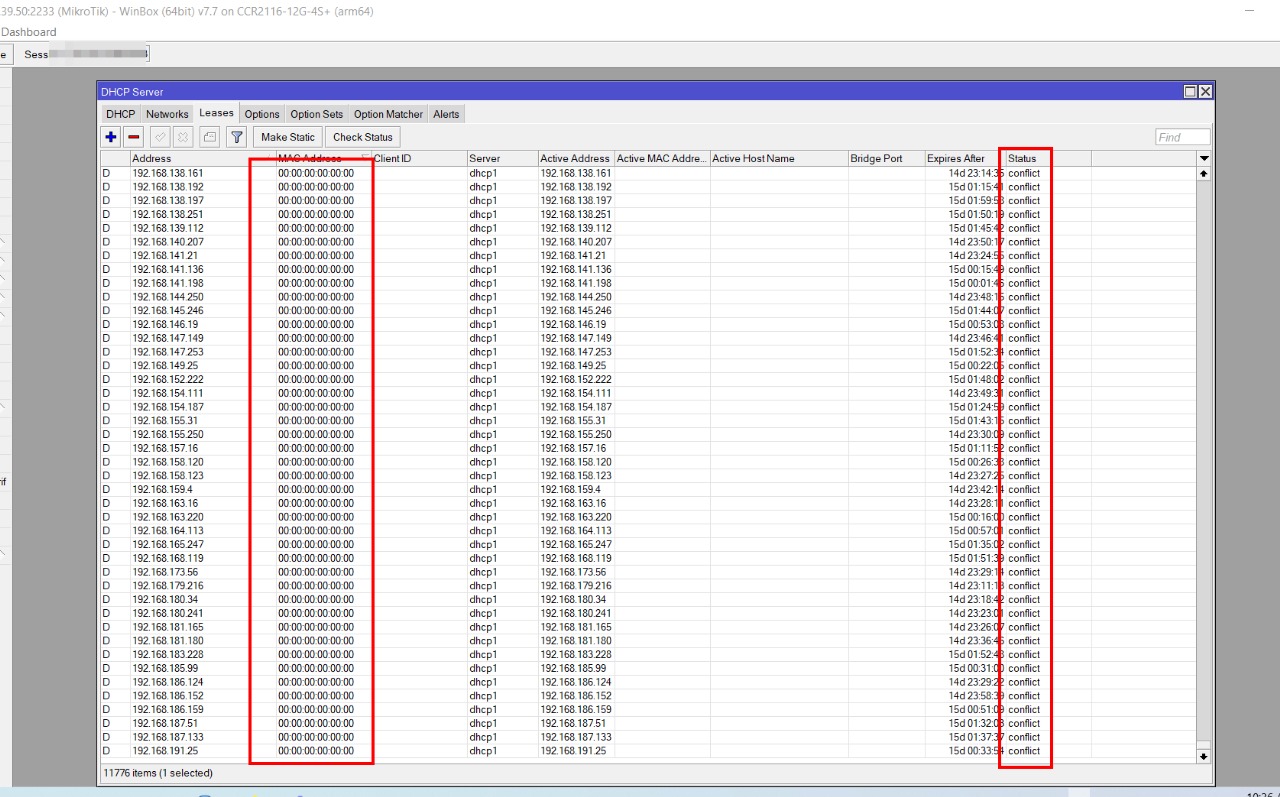Open the column selection dropdown arrow
The width and height of the screenshot is (1280, 797).
(x=1204, y=158)
